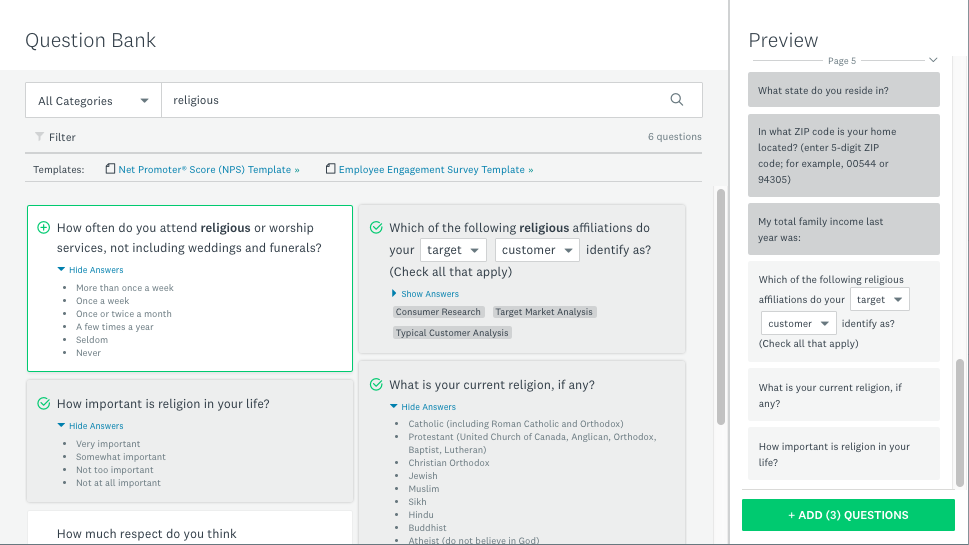Screen dimensions: 969x545
Task: Uncheck the 'What is your current religion' question
Action: click(376, 385)
